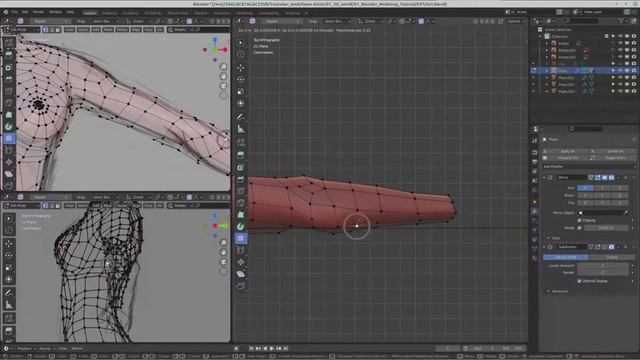Select the Poly Build tool in the red arm viewport
Screen dimensions: 640x360
(x=241, y=215)
